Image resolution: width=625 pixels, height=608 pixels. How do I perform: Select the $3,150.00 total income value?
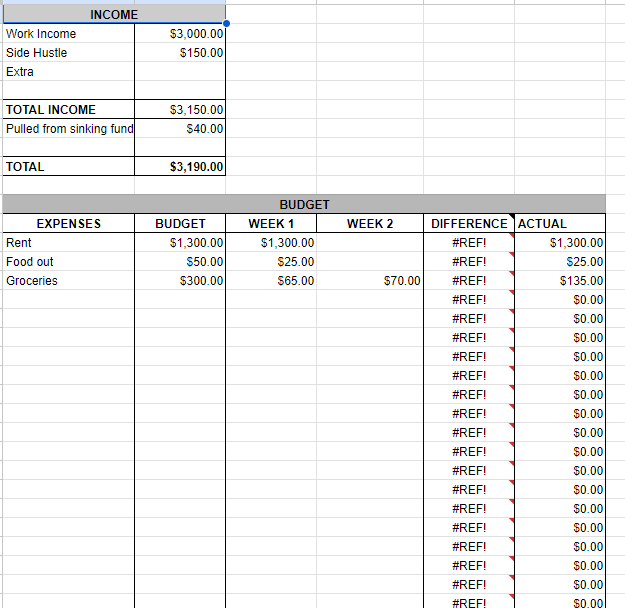[180, 109]
